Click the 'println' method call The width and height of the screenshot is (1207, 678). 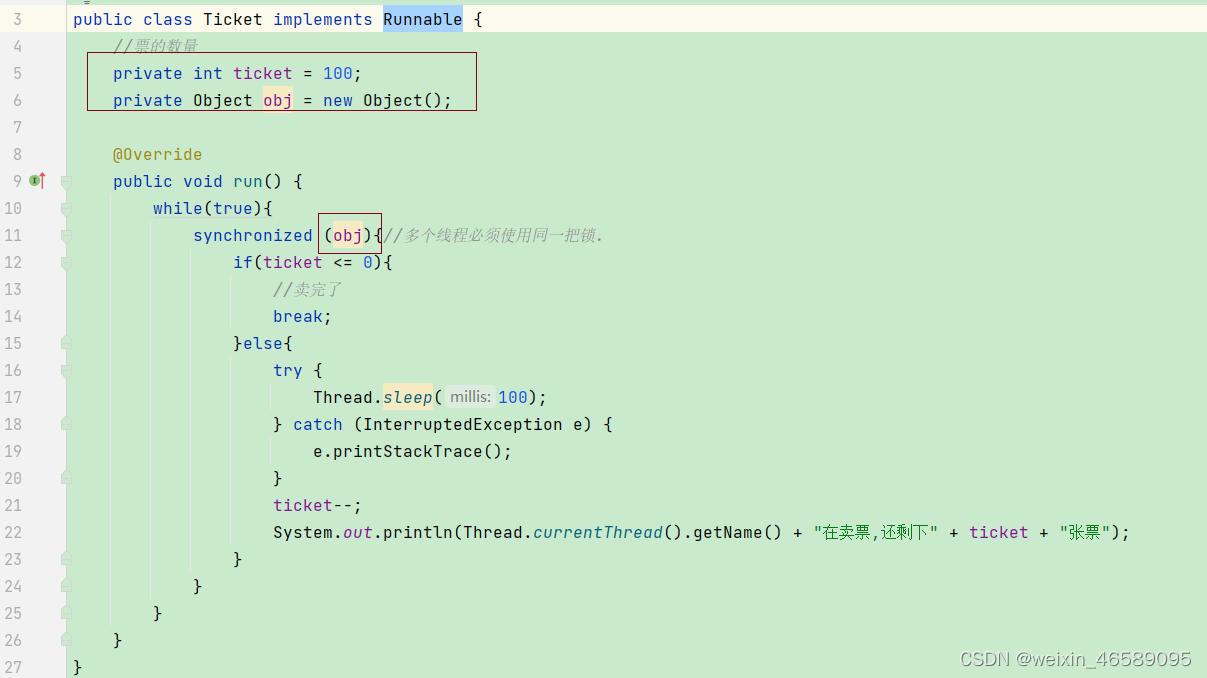[x=418, y=532]
